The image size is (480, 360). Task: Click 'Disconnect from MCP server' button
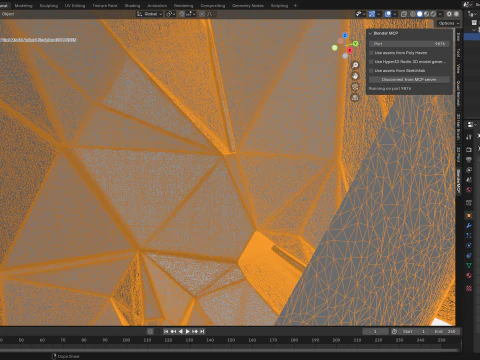(409, 80)
